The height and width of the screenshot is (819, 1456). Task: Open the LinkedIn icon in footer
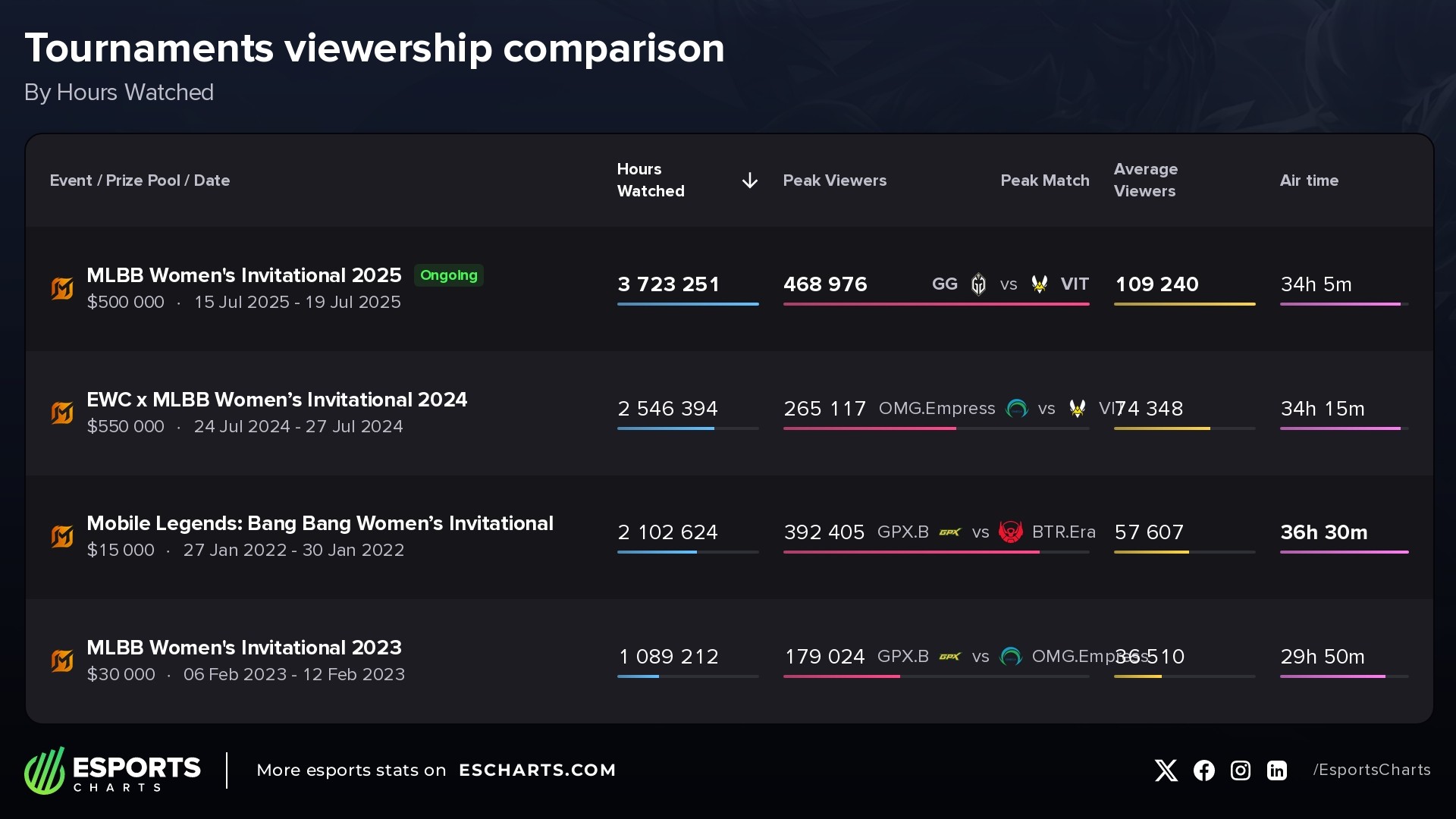click(1277, 770)
